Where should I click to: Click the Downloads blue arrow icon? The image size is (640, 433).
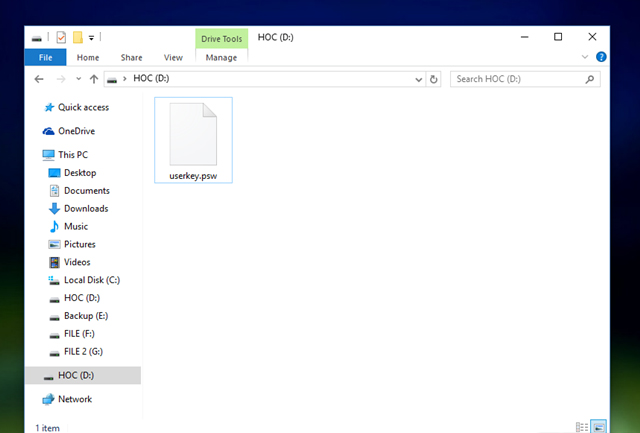point(54,209)
